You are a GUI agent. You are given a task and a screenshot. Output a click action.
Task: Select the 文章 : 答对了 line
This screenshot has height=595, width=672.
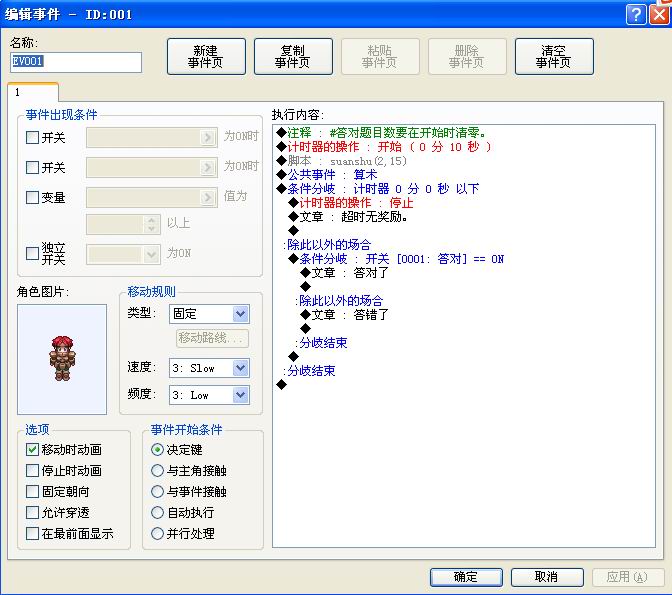click(x=344, y=273)
